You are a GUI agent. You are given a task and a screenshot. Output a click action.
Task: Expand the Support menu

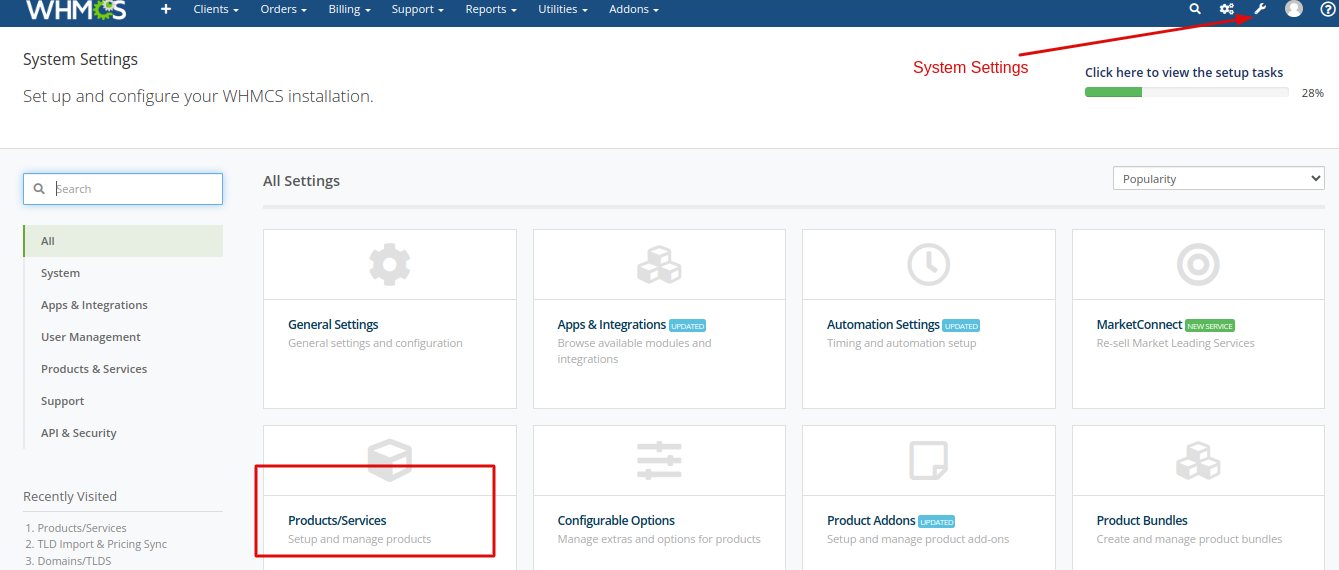(418, 9)
